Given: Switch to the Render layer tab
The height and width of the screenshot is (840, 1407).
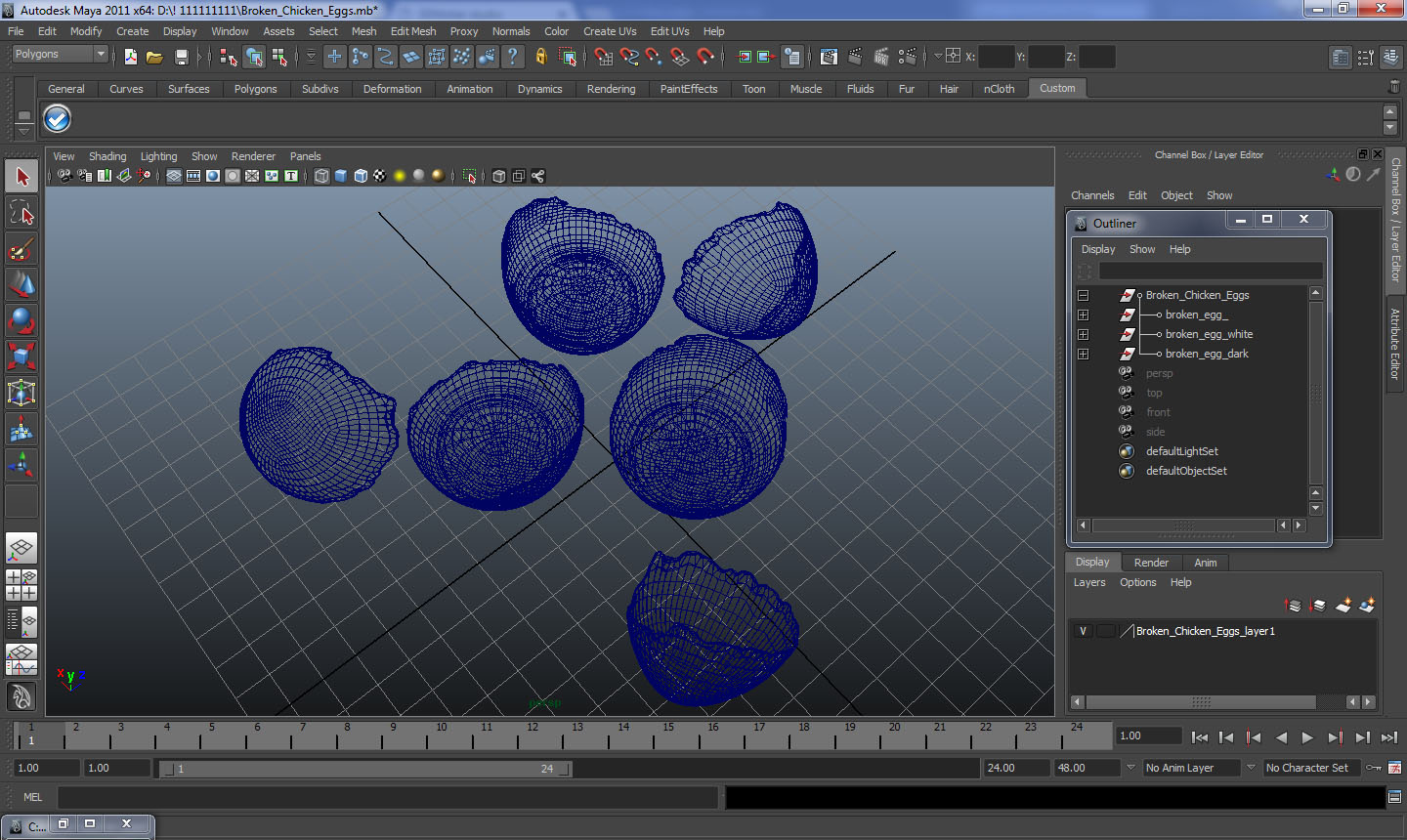Looking at the screenshot, I should 1151,563.
